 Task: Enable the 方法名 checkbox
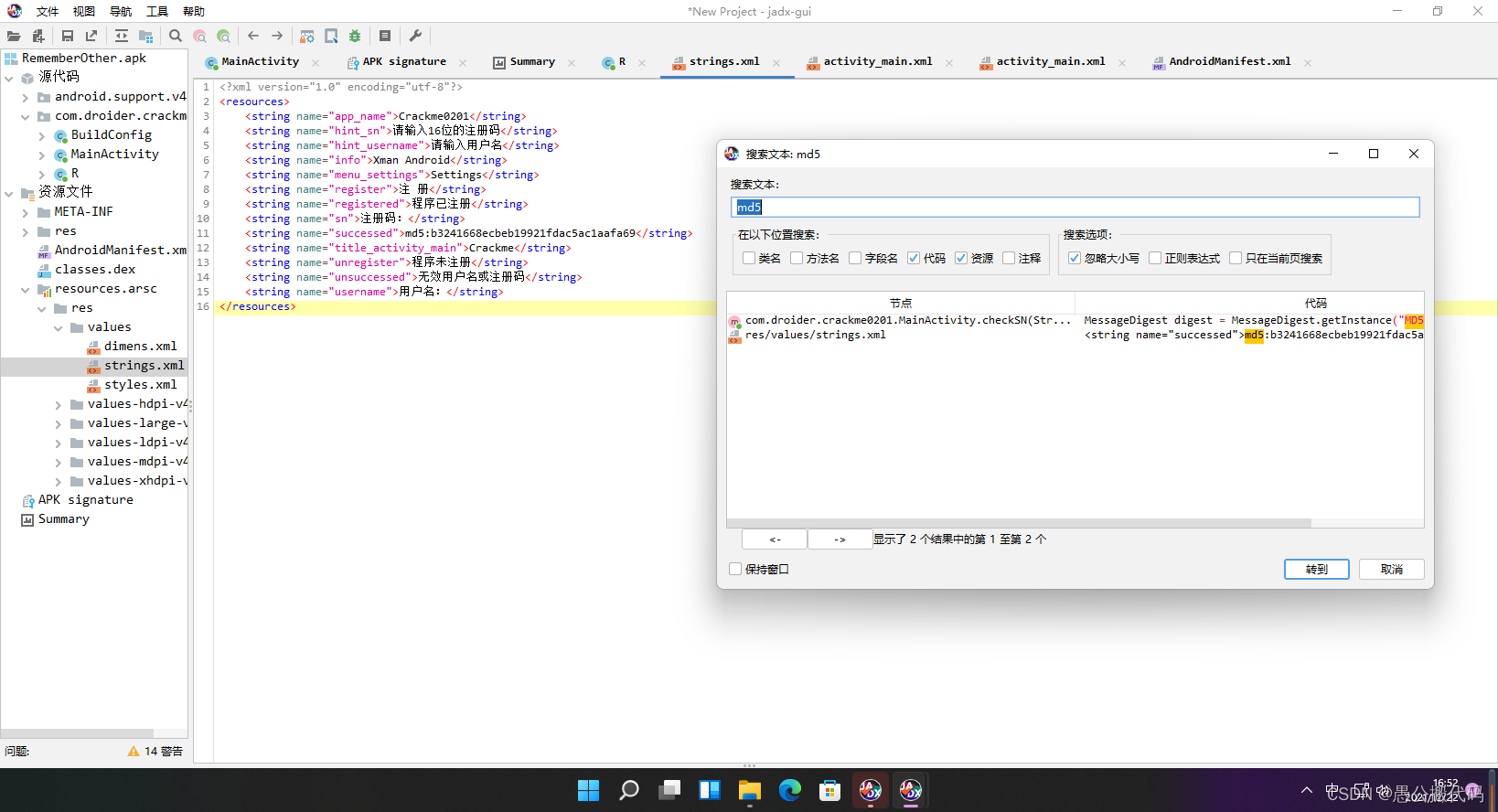tap(797, 258)
